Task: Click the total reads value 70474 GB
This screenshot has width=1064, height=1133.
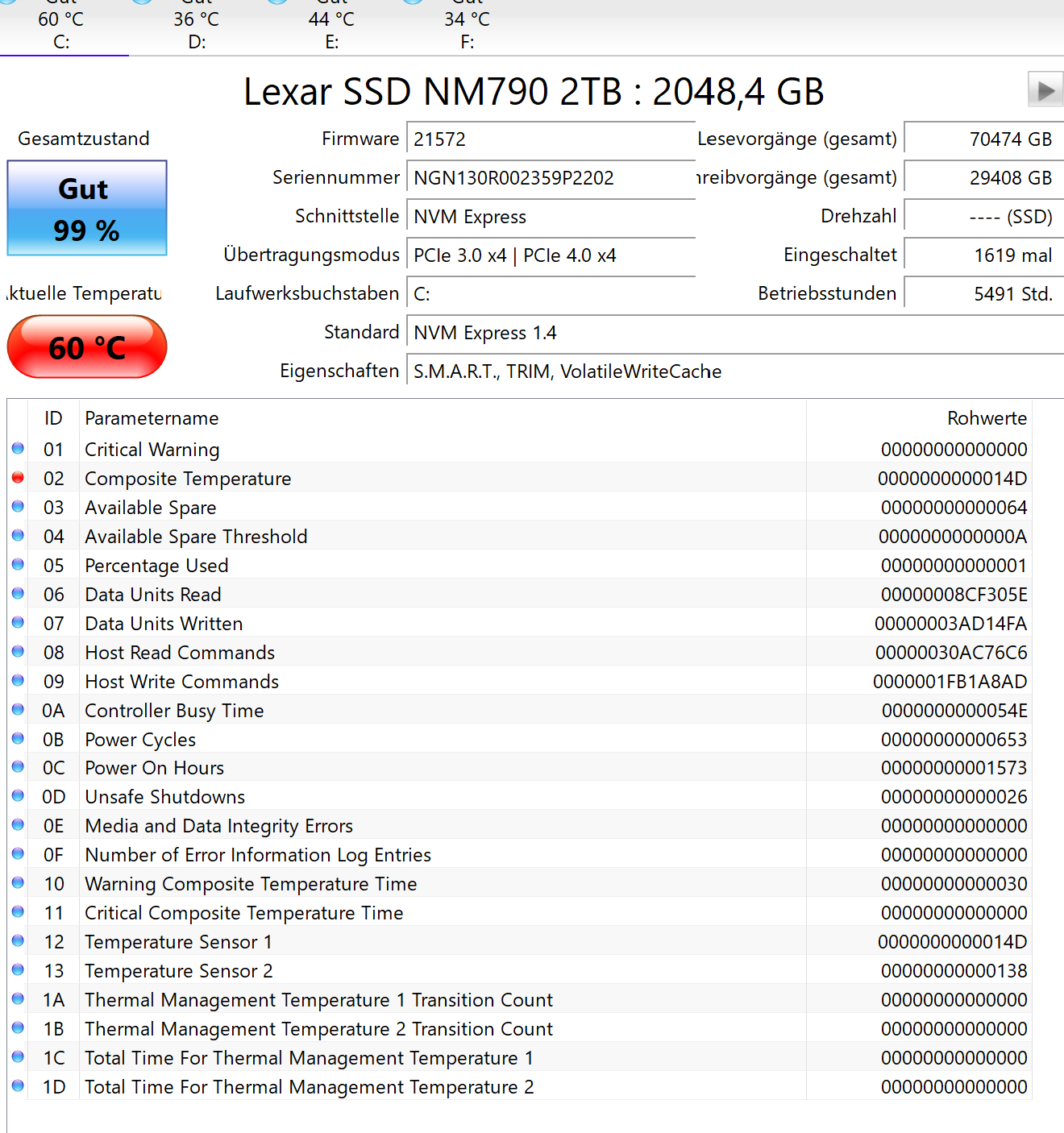Action: (x=984, y=139)
